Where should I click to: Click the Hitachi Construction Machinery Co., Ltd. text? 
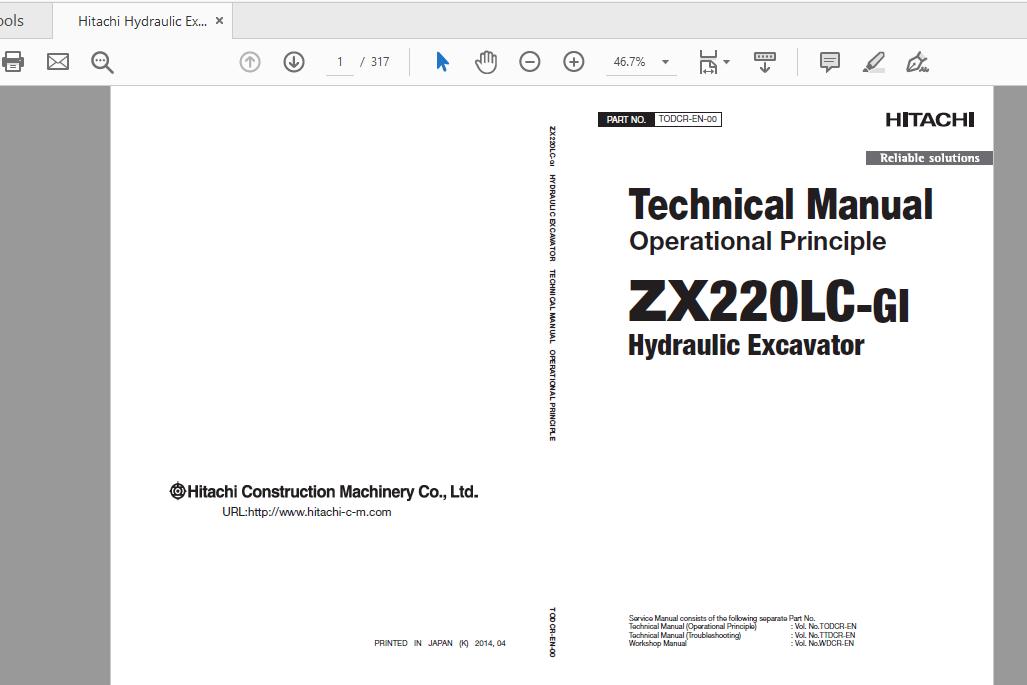(x=324, y=491)
